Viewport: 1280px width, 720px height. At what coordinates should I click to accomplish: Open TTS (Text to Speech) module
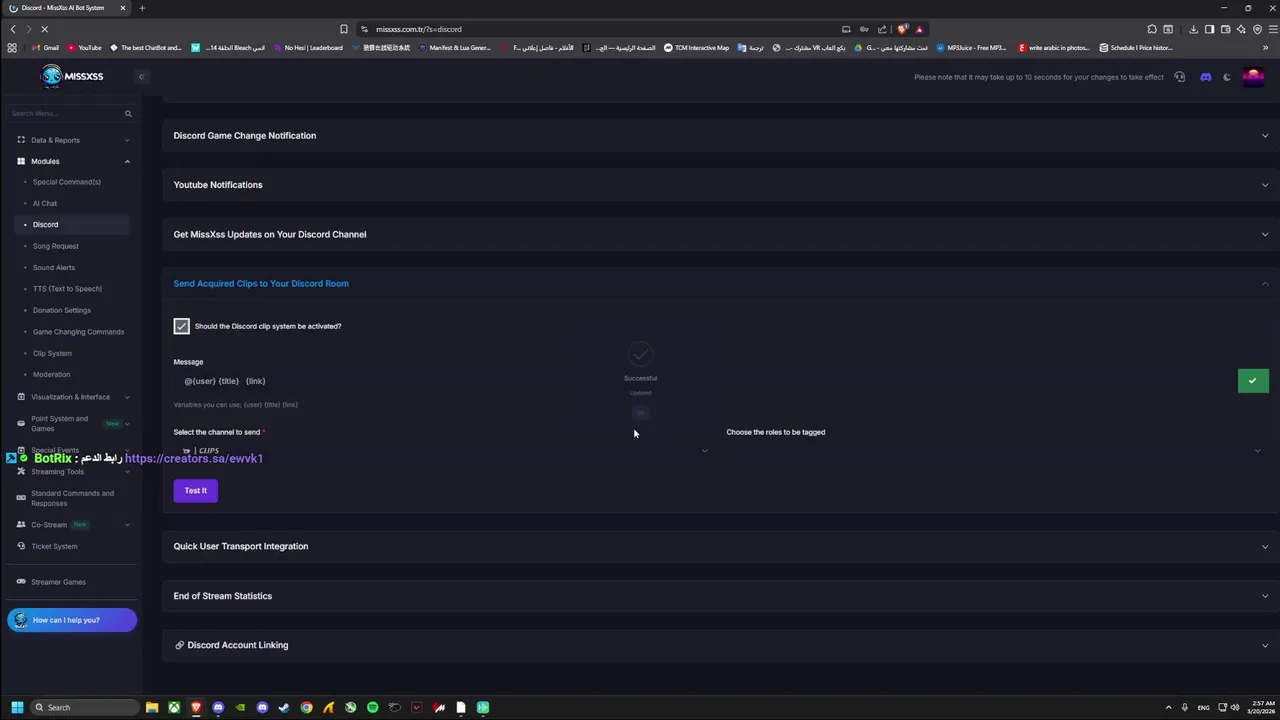[x=67, y=289]
